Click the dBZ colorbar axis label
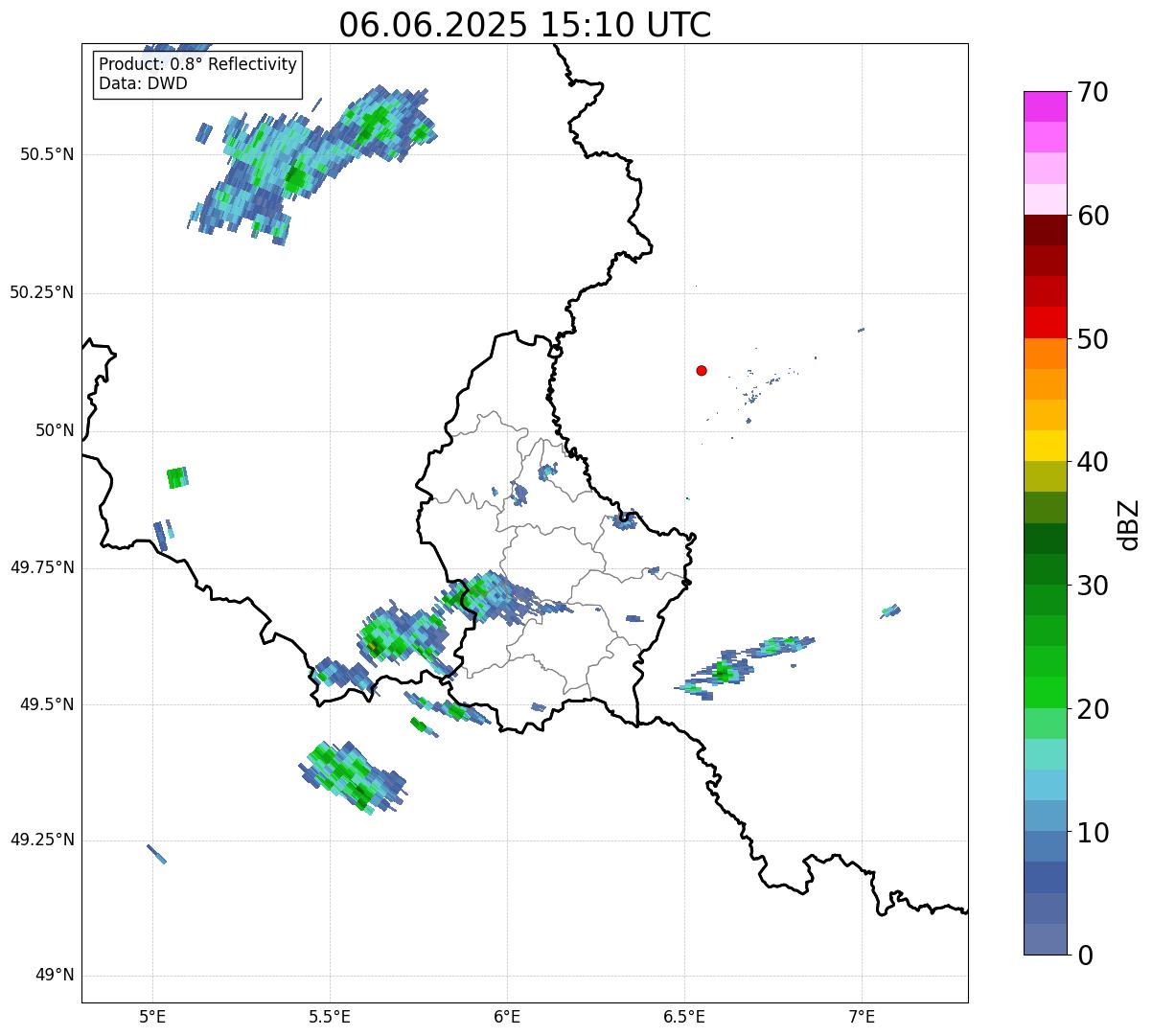 pyautogui.click(x=1129, y=524)
